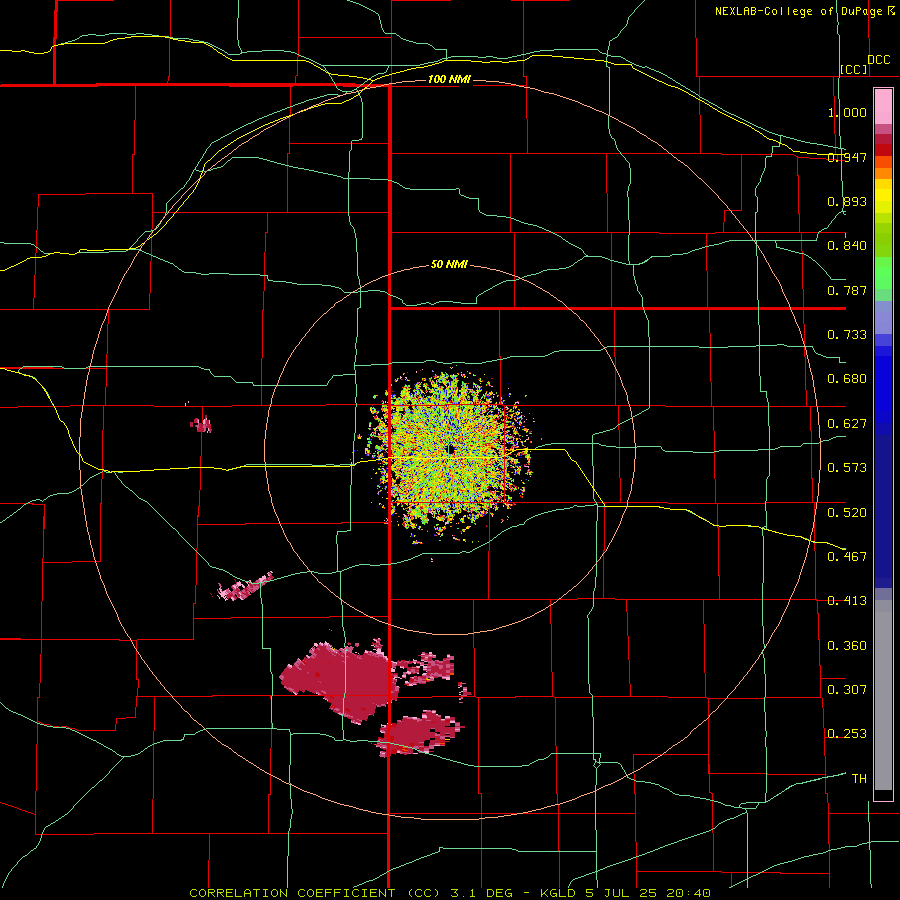Image resolution: width=900 pixels, height=900 pixels.
Task: Click the '0.573' color scale label
Action: [x=847, y=468]
